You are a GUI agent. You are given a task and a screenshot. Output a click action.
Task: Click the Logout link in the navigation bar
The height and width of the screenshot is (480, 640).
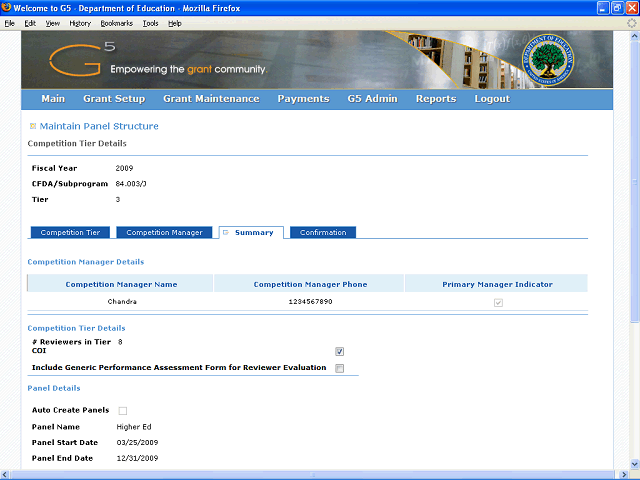[492, 99]
